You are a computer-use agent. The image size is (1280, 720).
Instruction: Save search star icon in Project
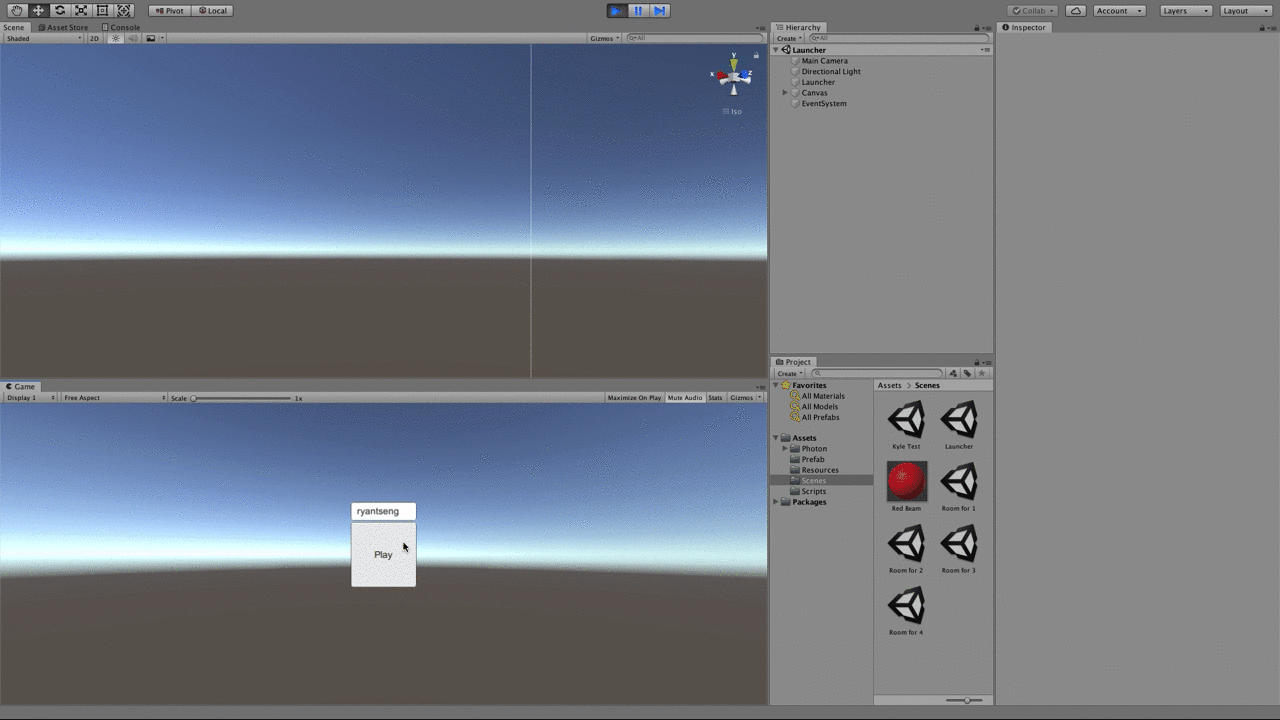981,373
